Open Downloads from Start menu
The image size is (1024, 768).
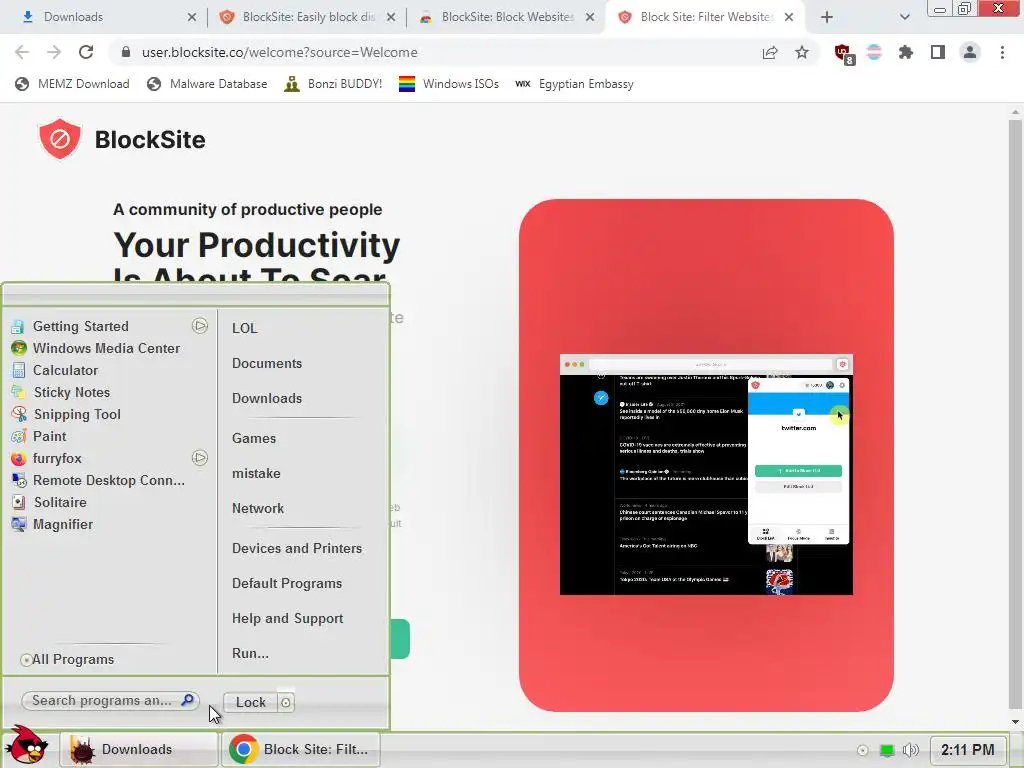[267, 398]
